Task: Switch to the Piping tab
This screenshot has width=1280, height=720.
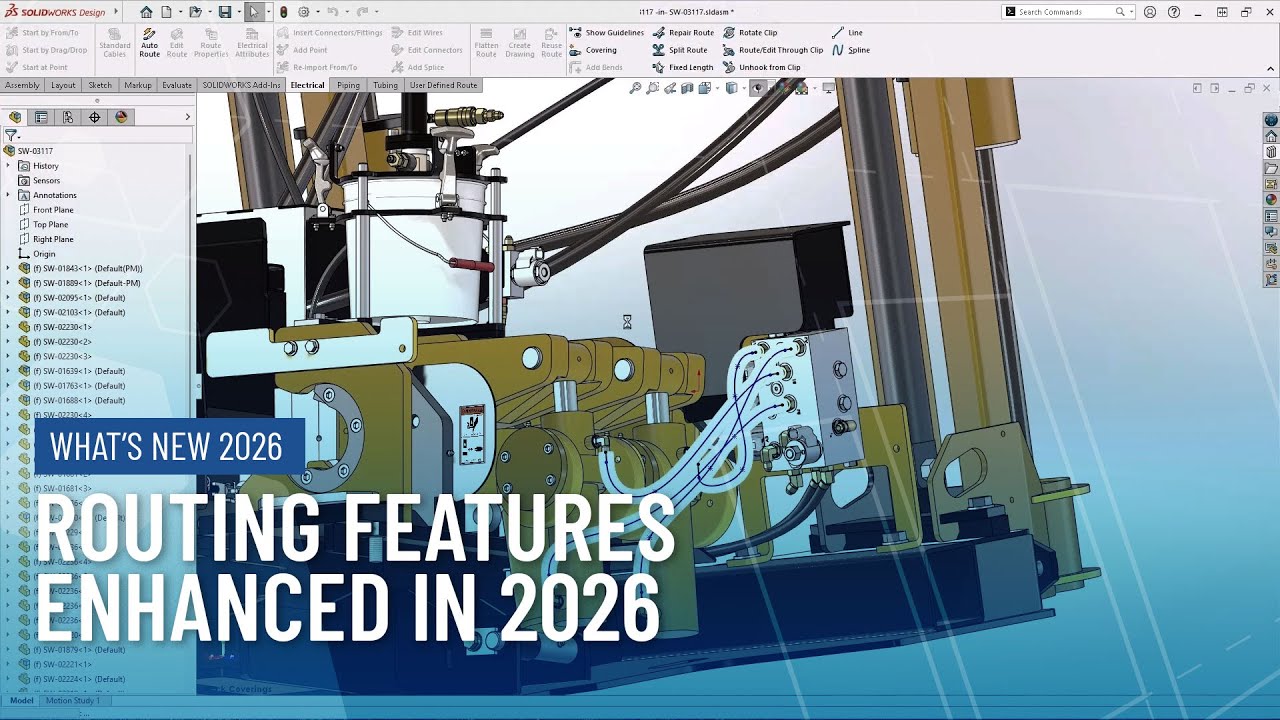Action: tap(348, 85)
